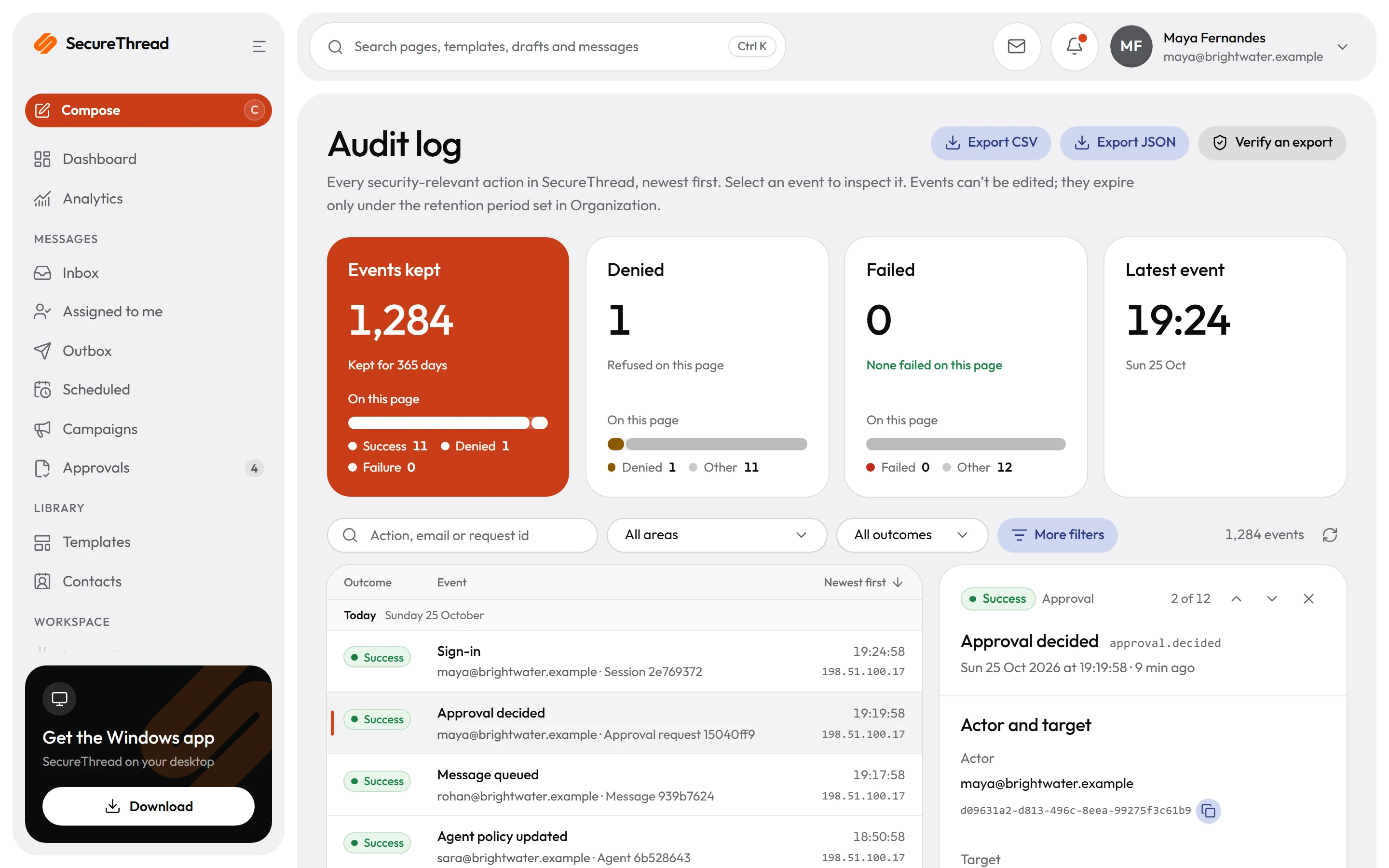Click 1,284 events count text
1389x868 pixels.
[x=1265, y=535]
